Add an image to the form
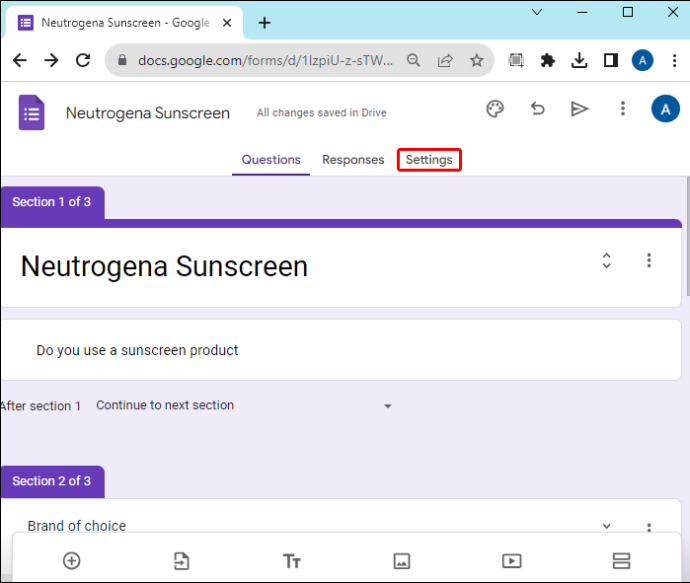The height and width of the screenshot is (583, 690). pos(401,561)
